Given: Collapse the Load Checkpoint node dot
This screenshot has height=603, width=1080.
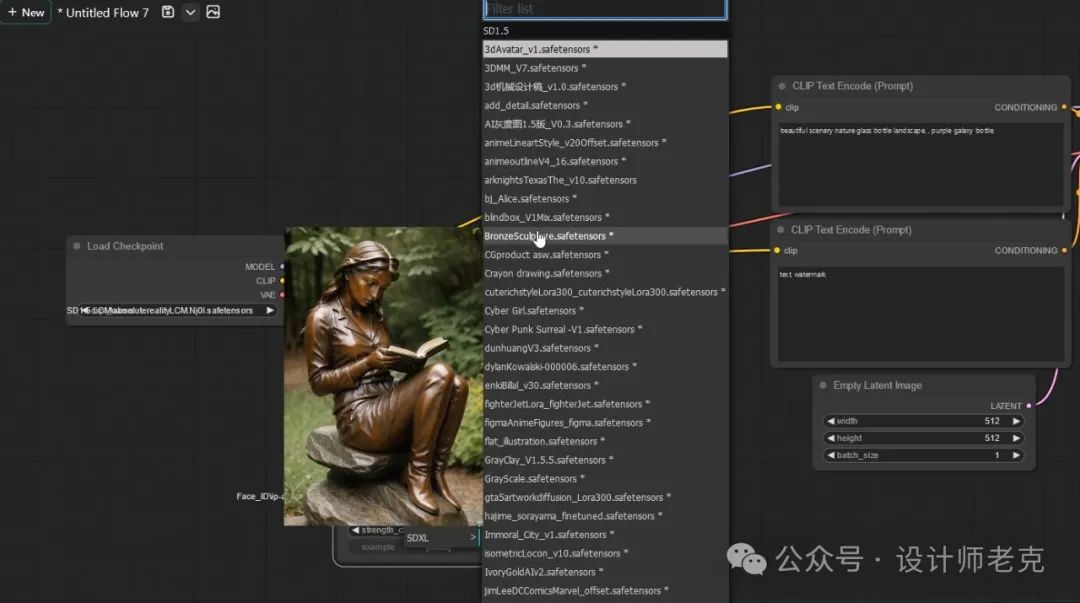Looking at the screenshot, I should tap(76, 245).
